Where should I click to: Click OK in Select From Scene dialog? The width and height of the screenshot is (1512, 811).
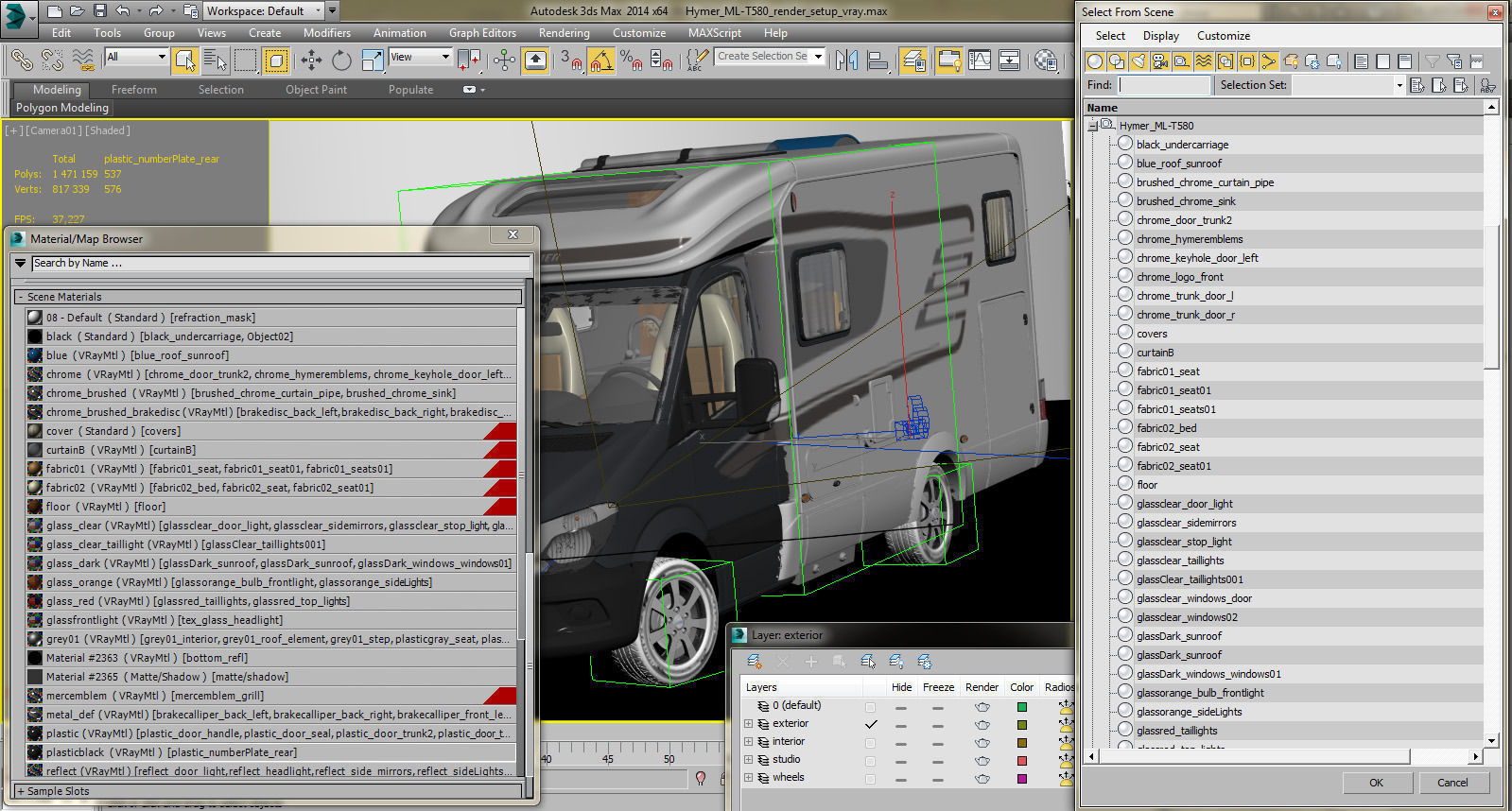pyautogui.click(x=1376, y=783)
